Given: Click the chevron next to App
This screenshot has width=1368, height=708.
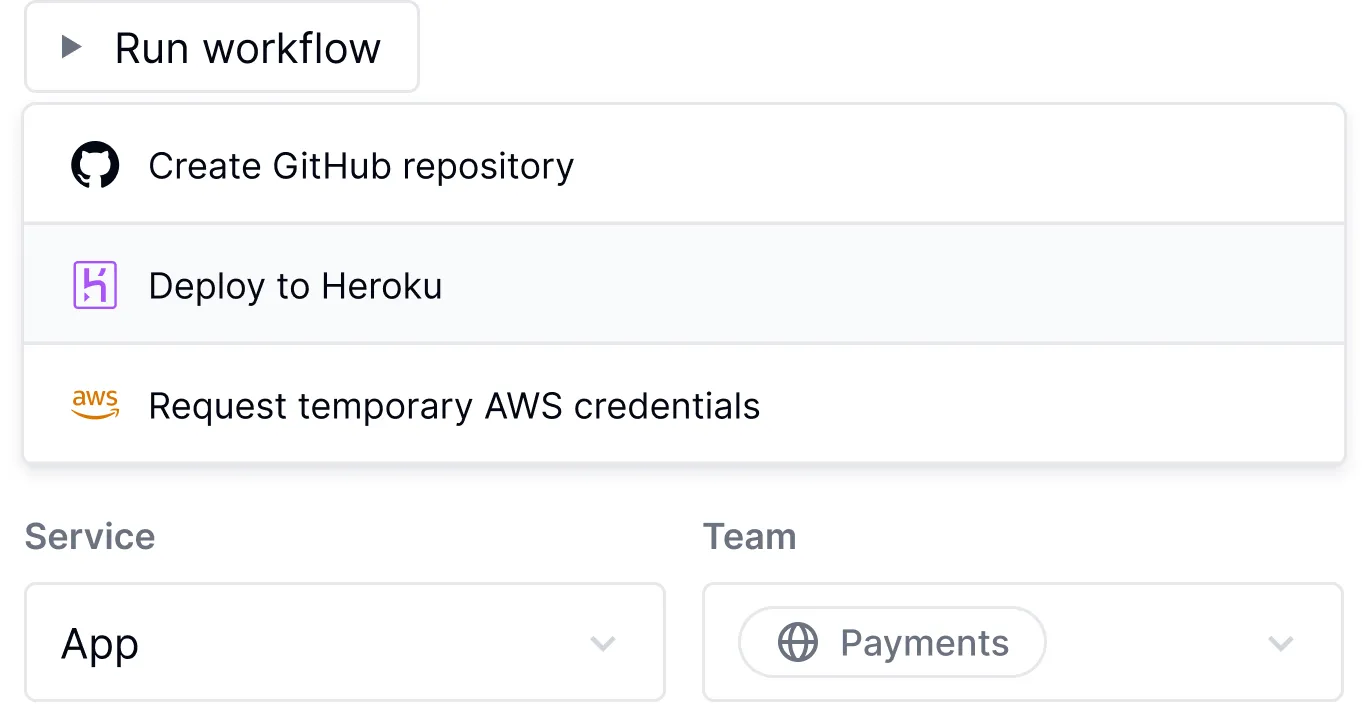Looking at the screenshot, I should tap(602, 643).
